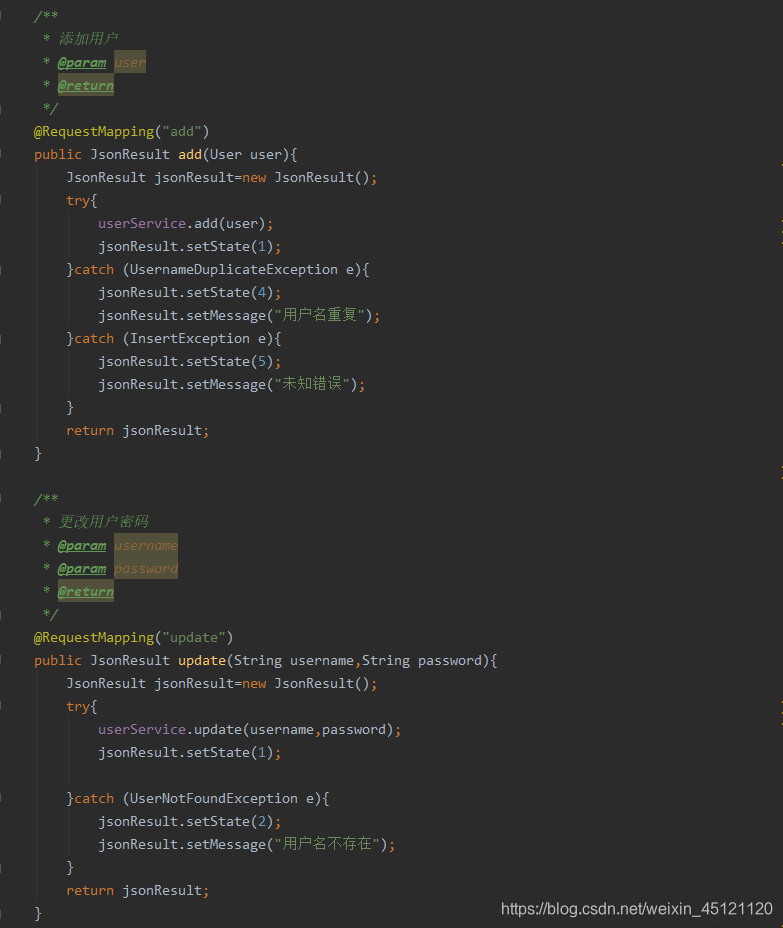
Task: Click the setMessage("用户名重复") line
Action: 239,315
